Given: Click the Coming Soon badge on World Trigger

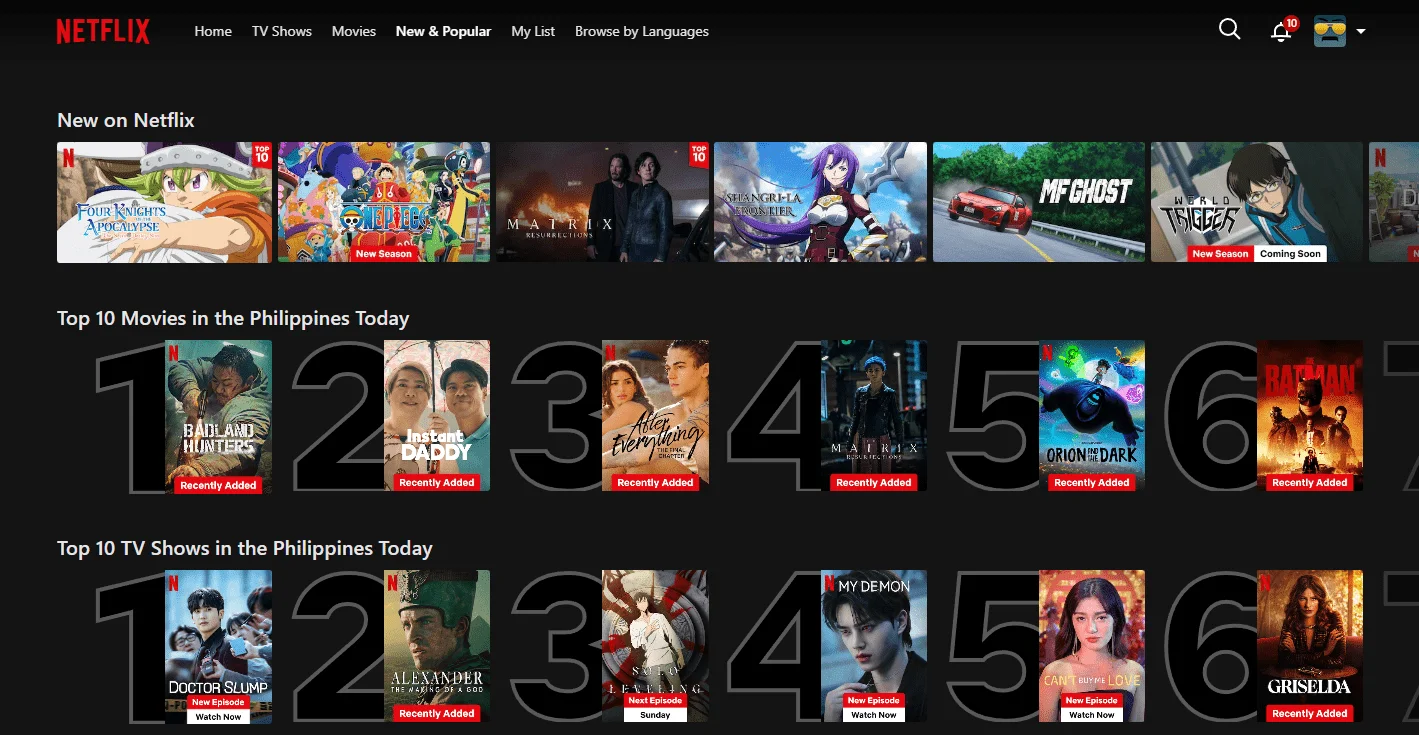Looking at the screenshot, I should [x=1290, y=254].
